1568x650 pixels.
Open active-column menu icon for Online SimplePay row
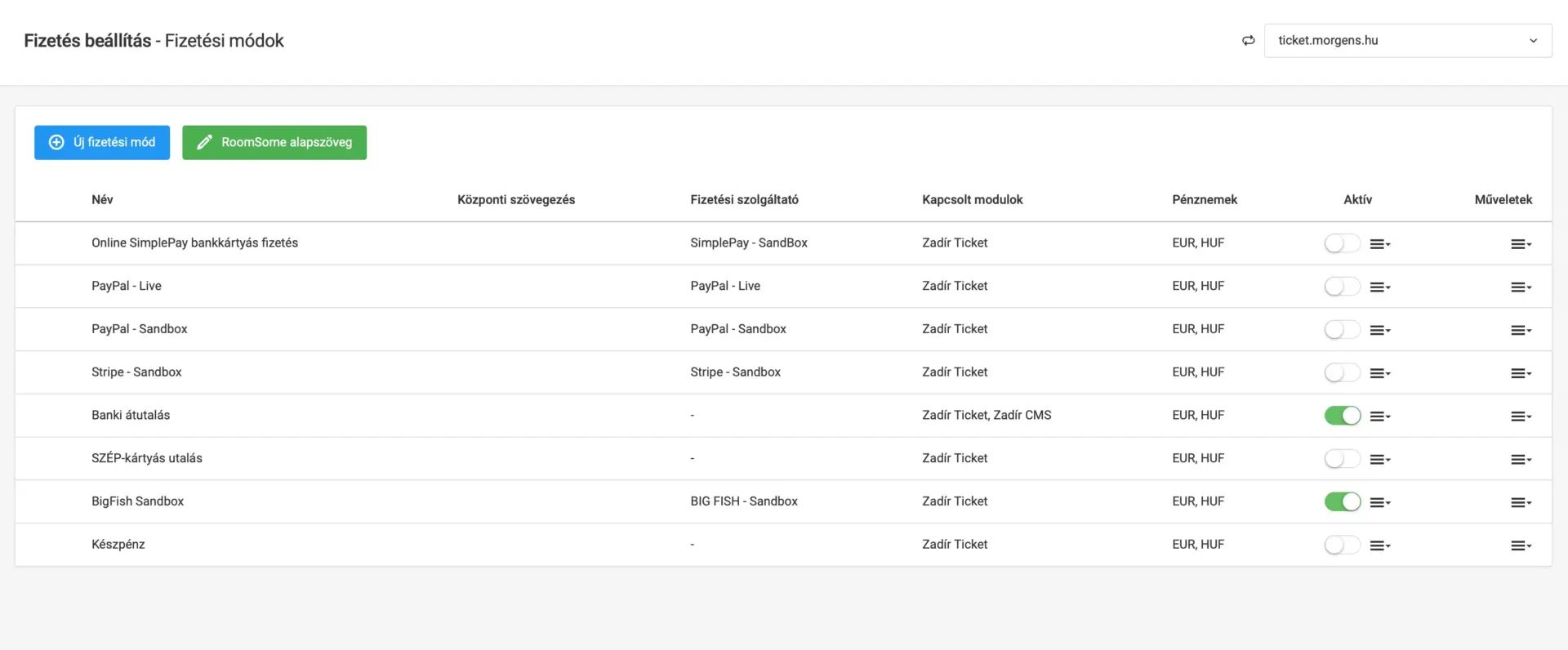1380,244
